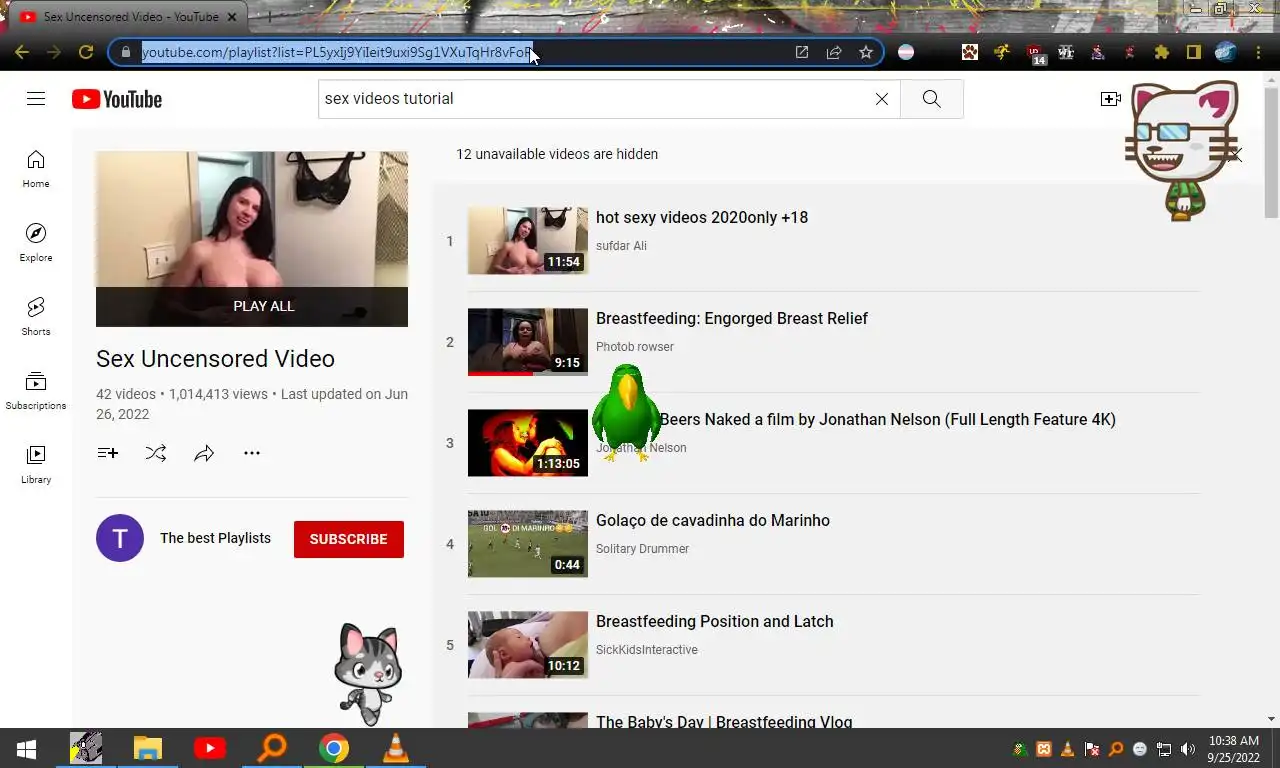
Task: Open Subscriptions in the sidebar
Action: (36, 391)
